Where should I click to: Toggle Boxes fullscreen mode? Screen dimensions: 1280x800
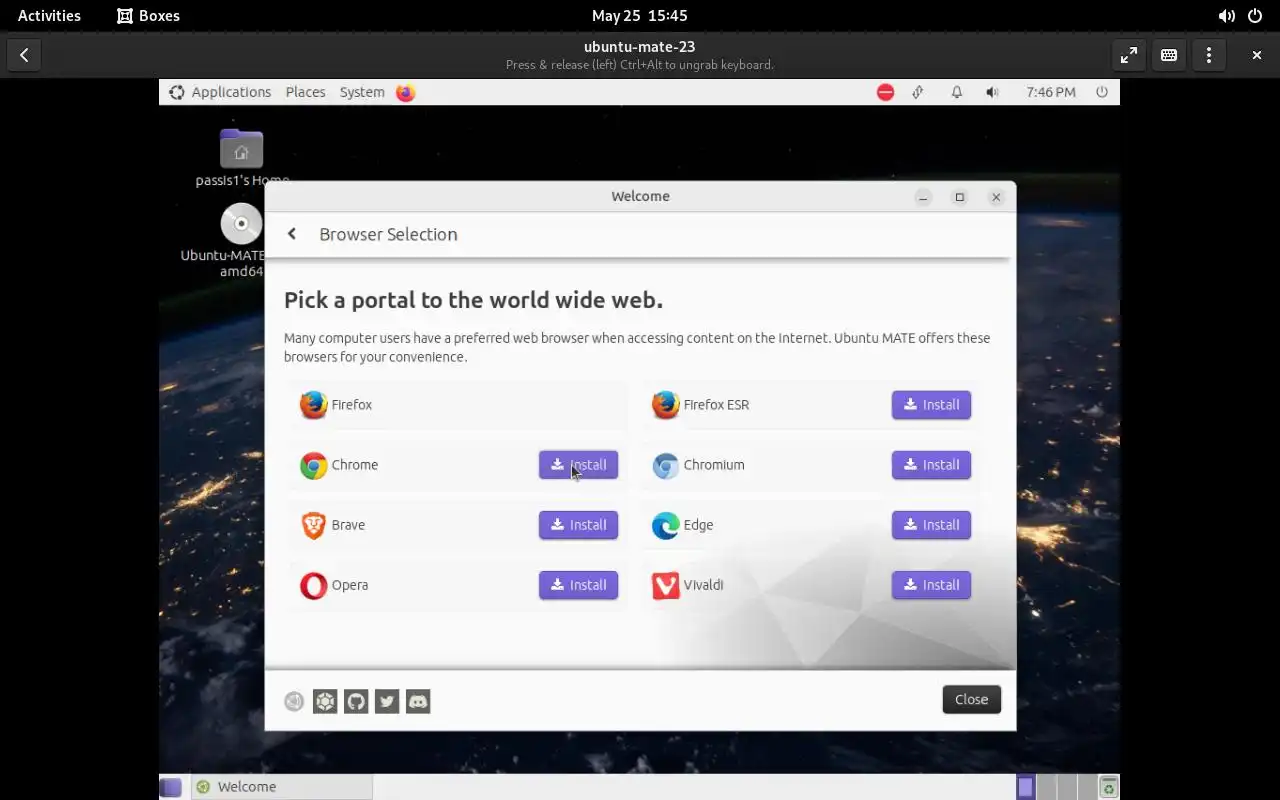(x=1129, y=55)
